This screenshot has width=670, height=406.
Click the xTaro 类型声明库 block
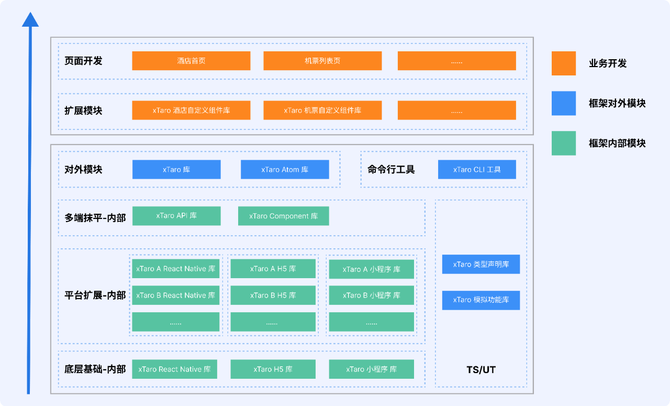point(481,265)
